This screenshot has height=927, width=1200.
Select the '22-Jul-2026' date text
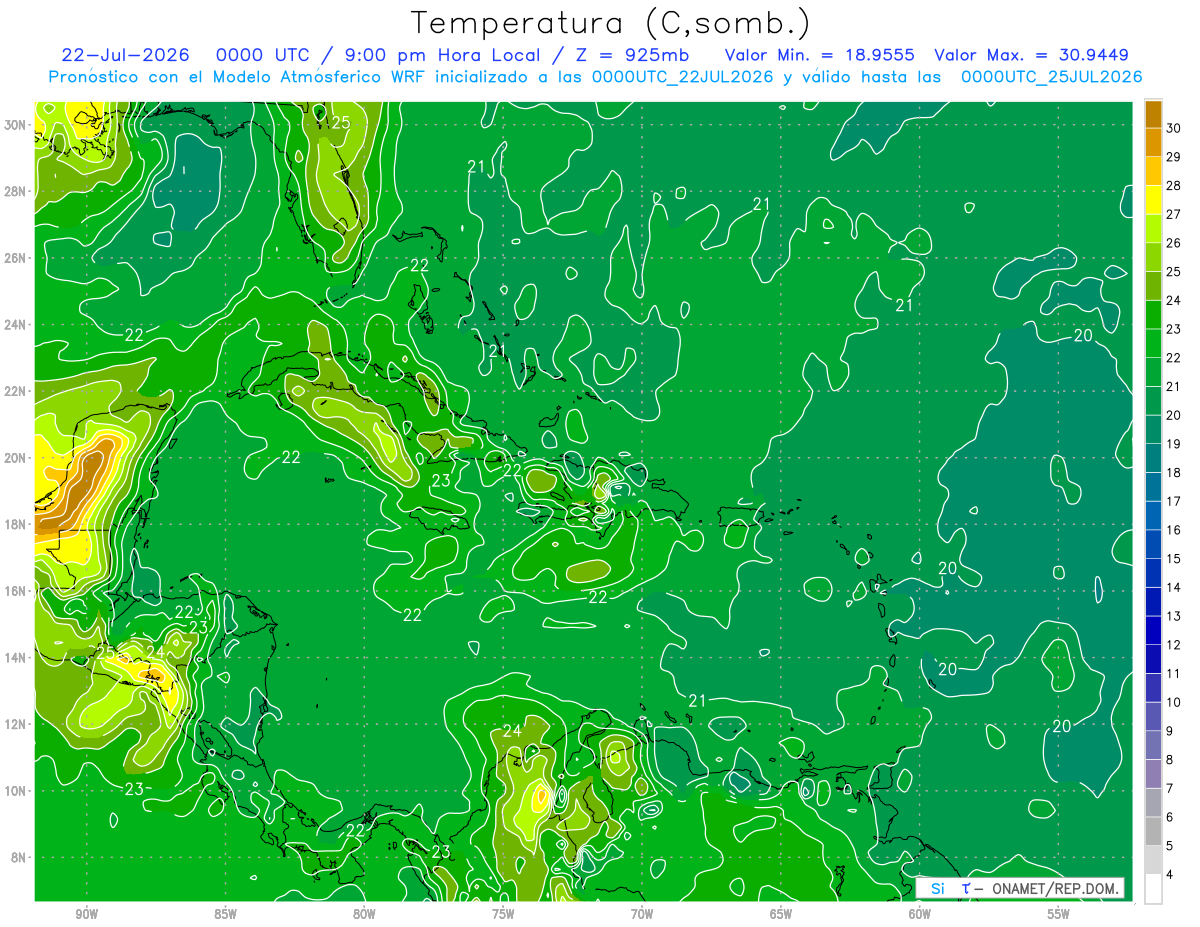[x=127, y=55]
